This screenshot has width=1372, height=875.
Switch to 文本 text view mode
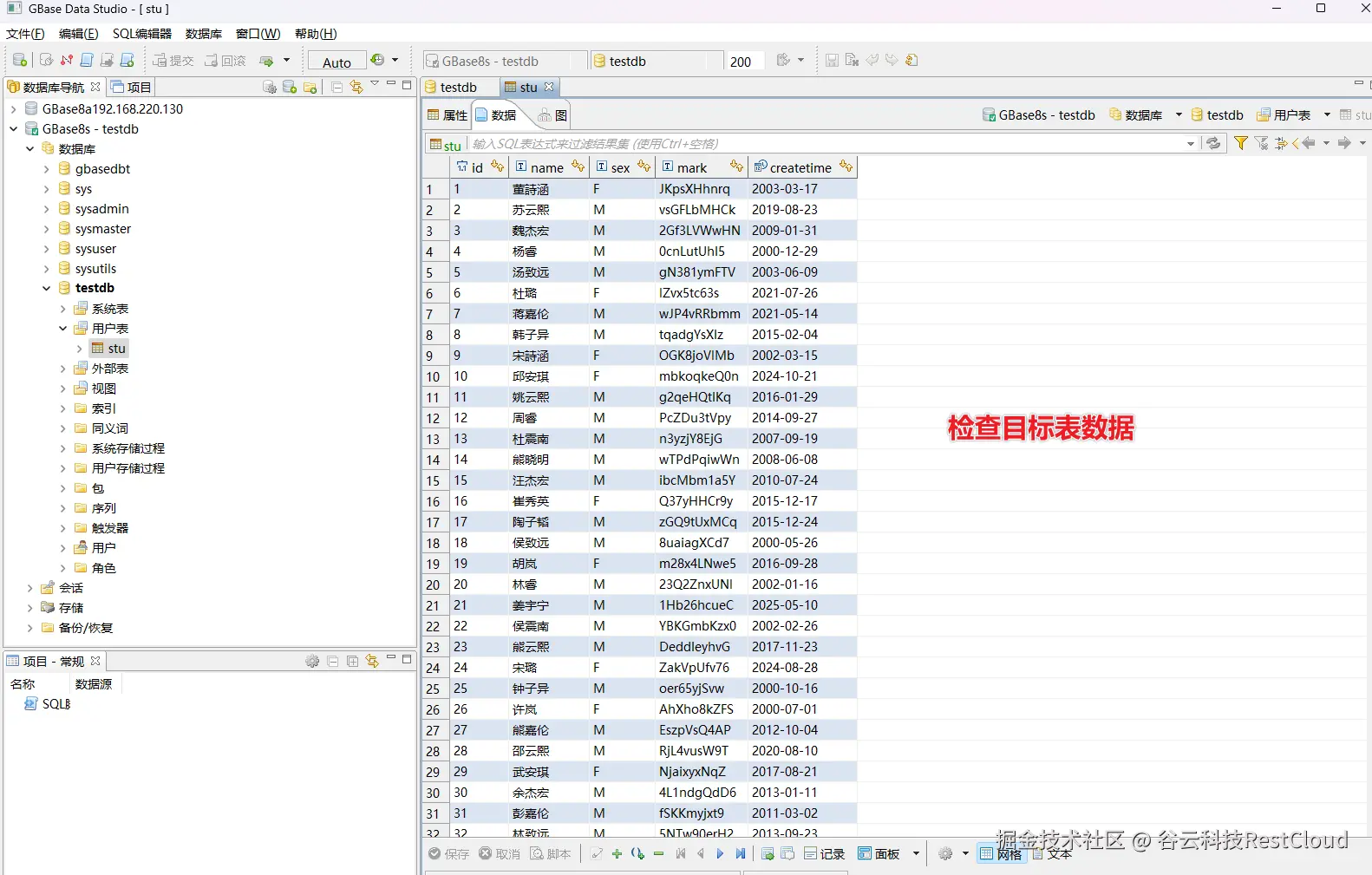1052,854
